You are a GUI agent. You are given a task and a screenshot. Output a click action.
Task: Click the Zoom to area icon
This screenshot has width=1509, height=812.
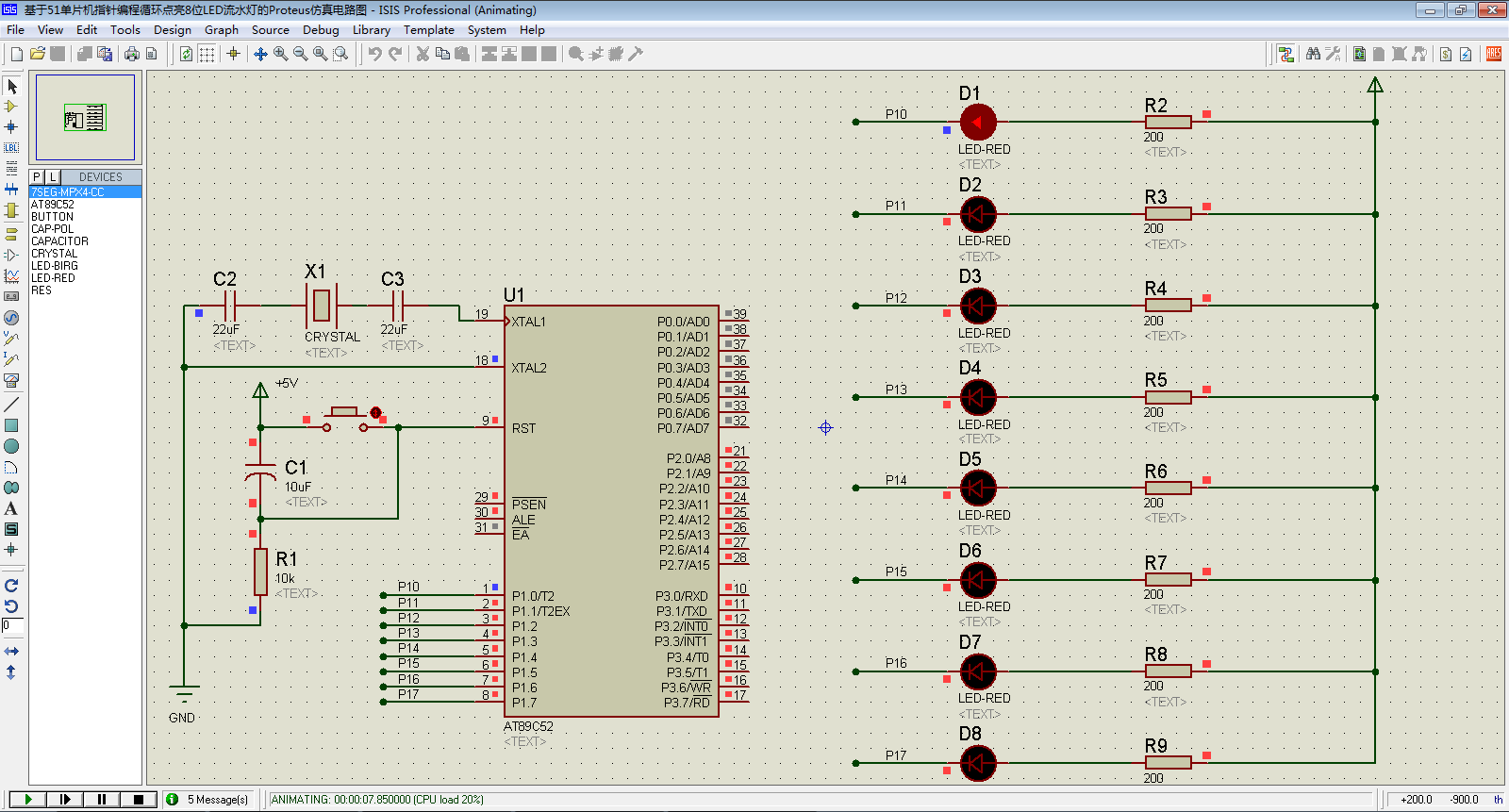pos(340,54)
